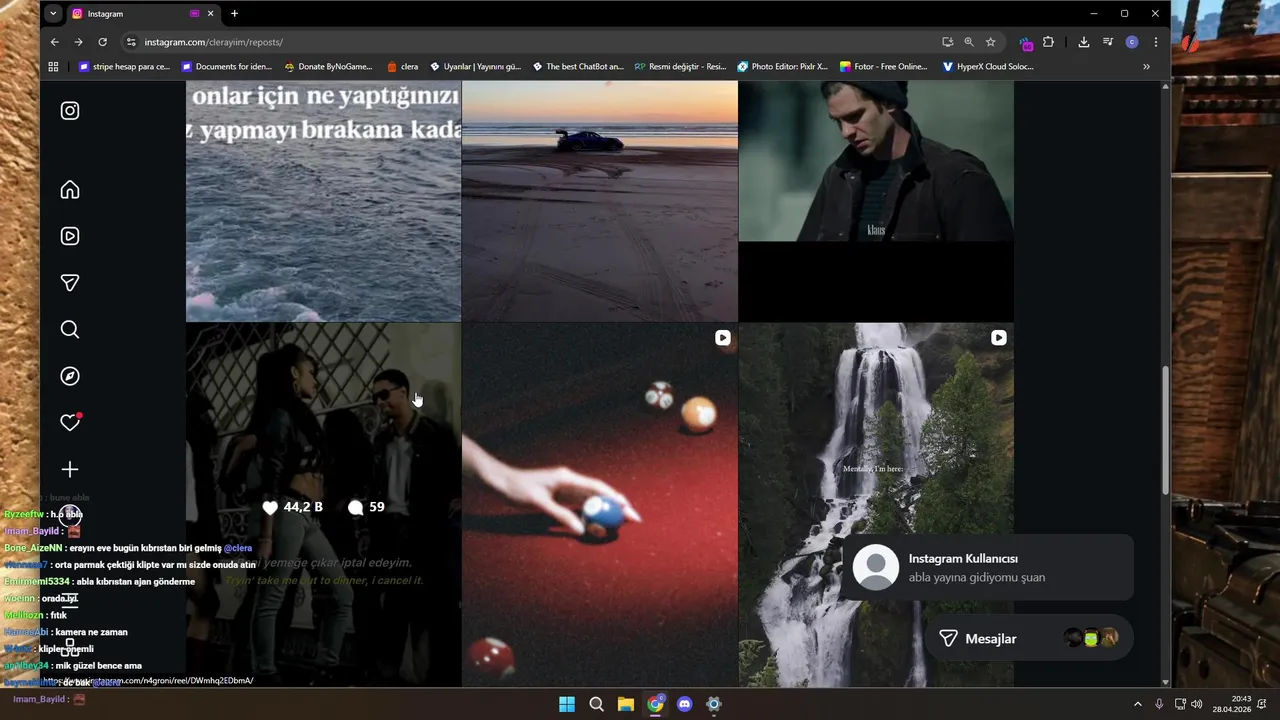Image resolution: width=1280 pixels, height=720 pixels.
Task: Click the Create plus icon
Action: [70, 469]
